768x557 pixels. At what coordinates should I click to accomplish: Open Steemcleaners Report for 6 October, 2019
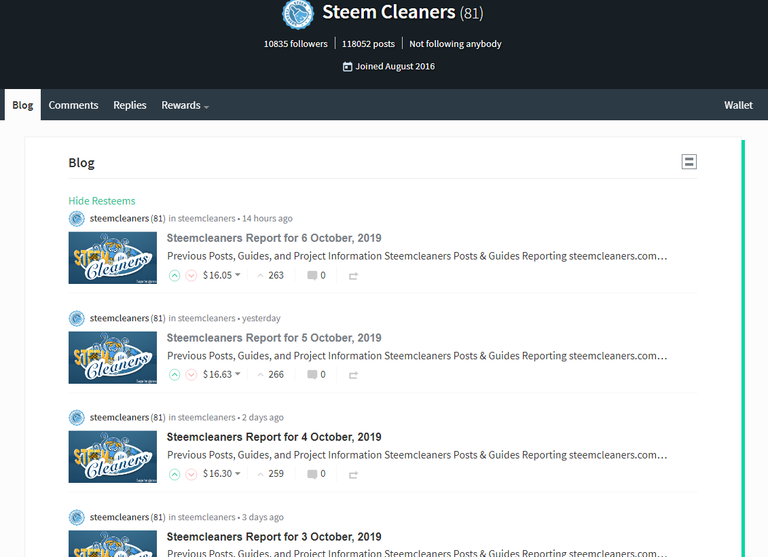pos(274,238)
